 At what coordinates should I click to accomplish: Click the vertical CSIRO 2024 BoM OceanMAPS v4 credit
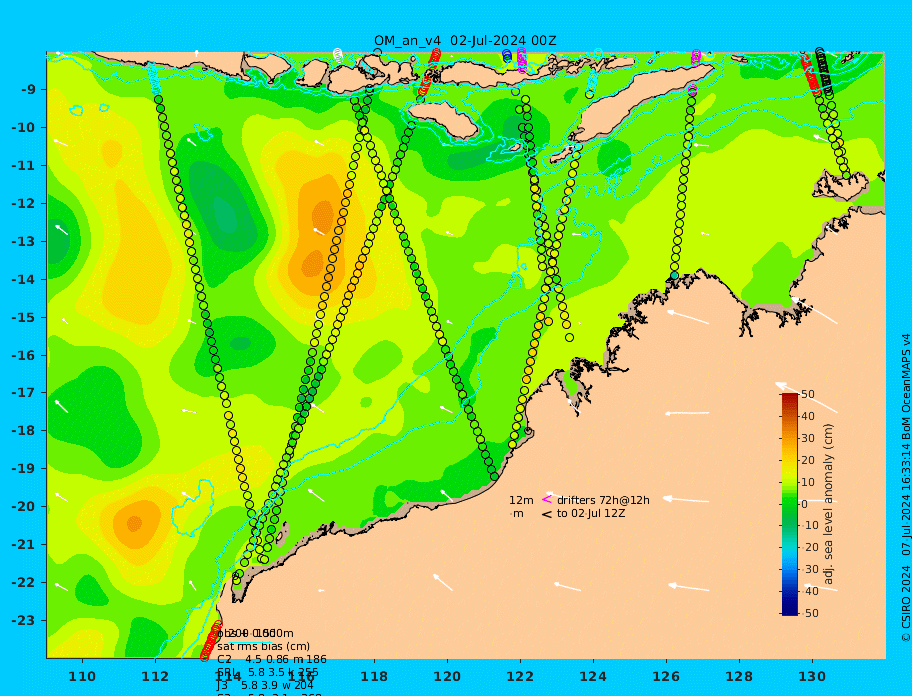[906, 488]
